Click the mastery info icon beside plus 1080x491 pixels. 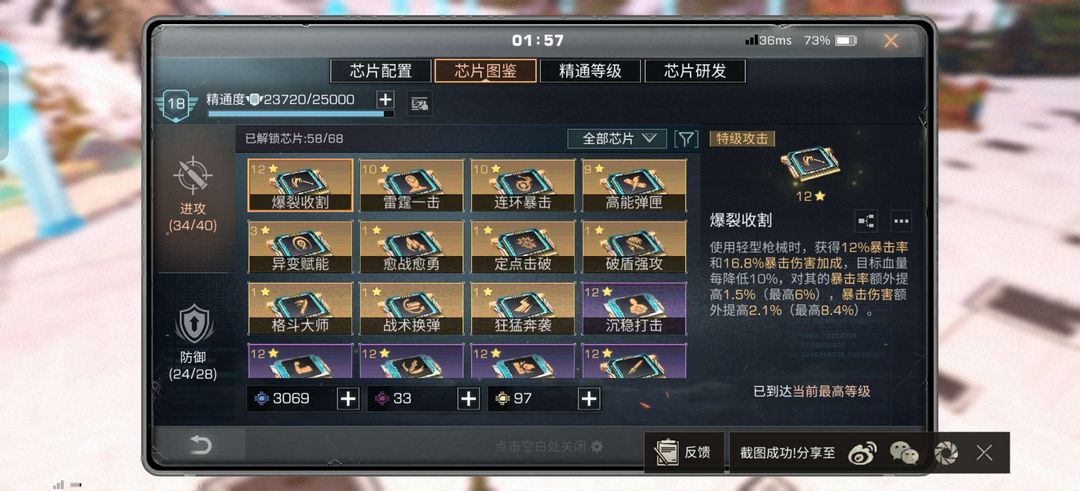(419, 103)
